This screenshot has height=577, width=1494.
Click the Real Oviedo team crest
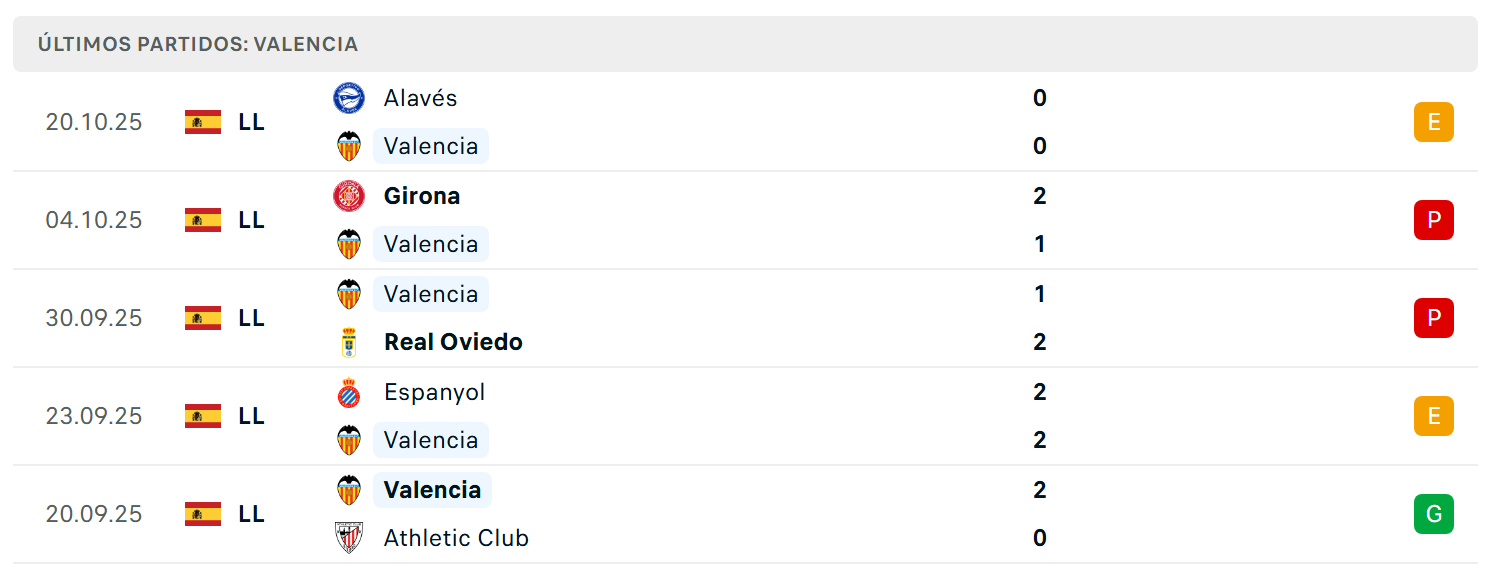[x=349, y=342]
